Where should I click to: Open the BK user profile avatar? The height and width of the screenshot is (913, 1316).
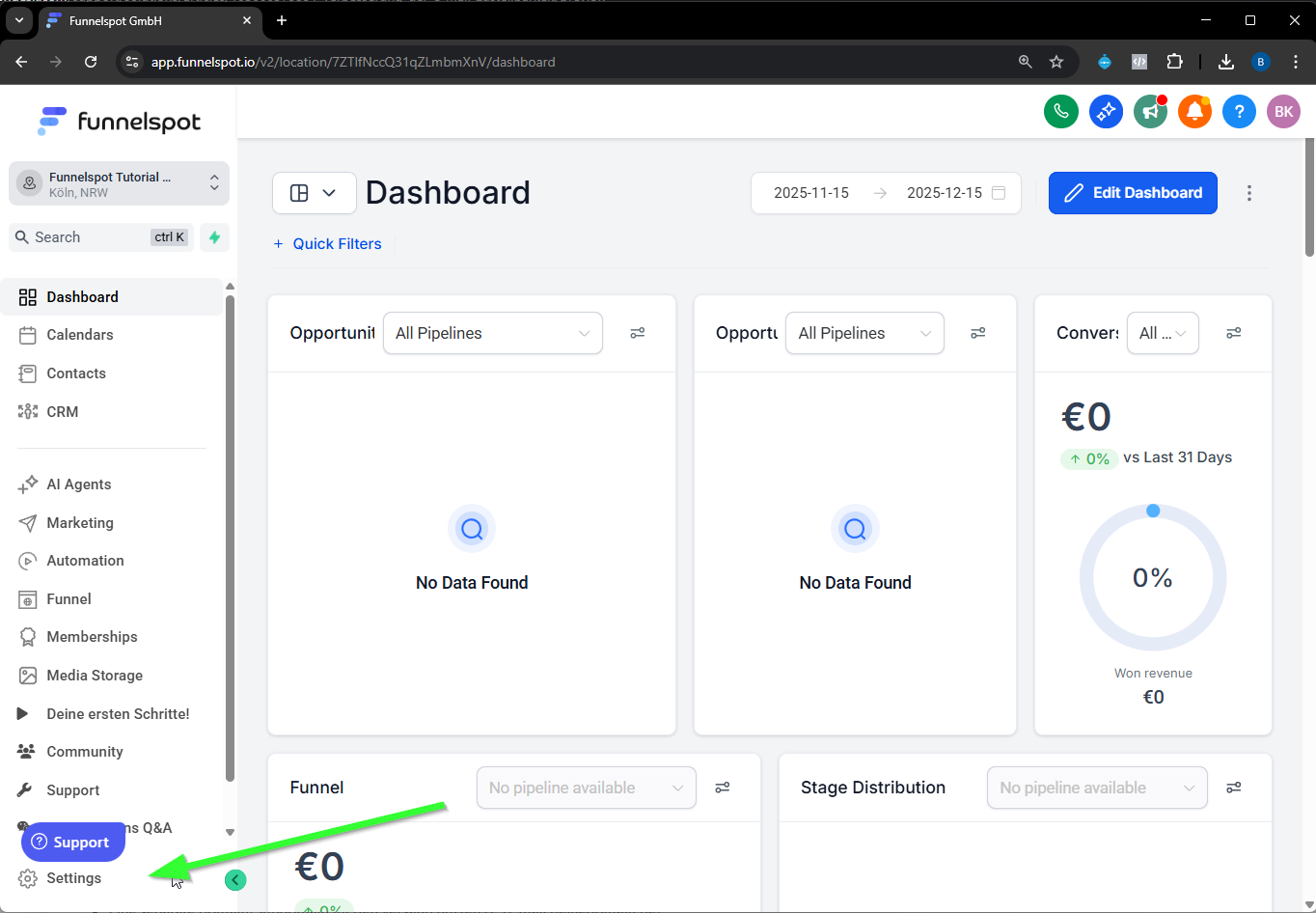[1283, 112]
